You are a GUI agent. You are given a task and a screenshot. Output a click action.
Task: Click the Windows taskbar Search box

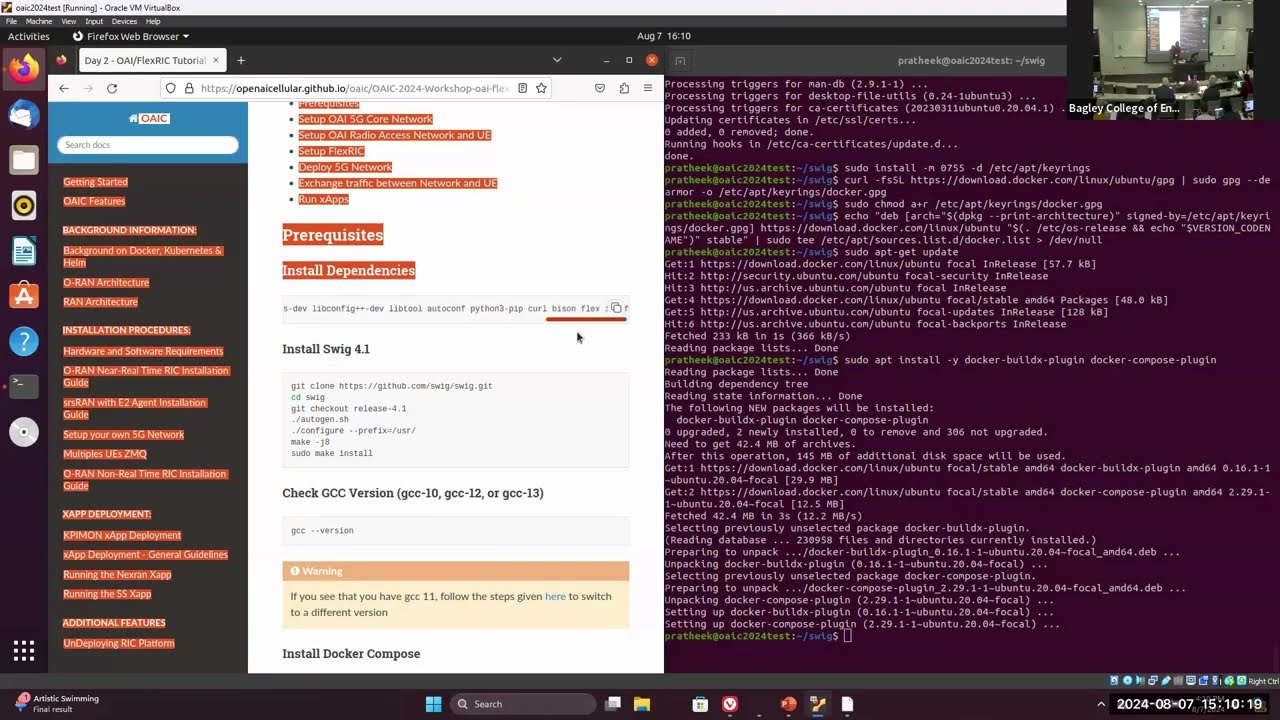[523, 704]
